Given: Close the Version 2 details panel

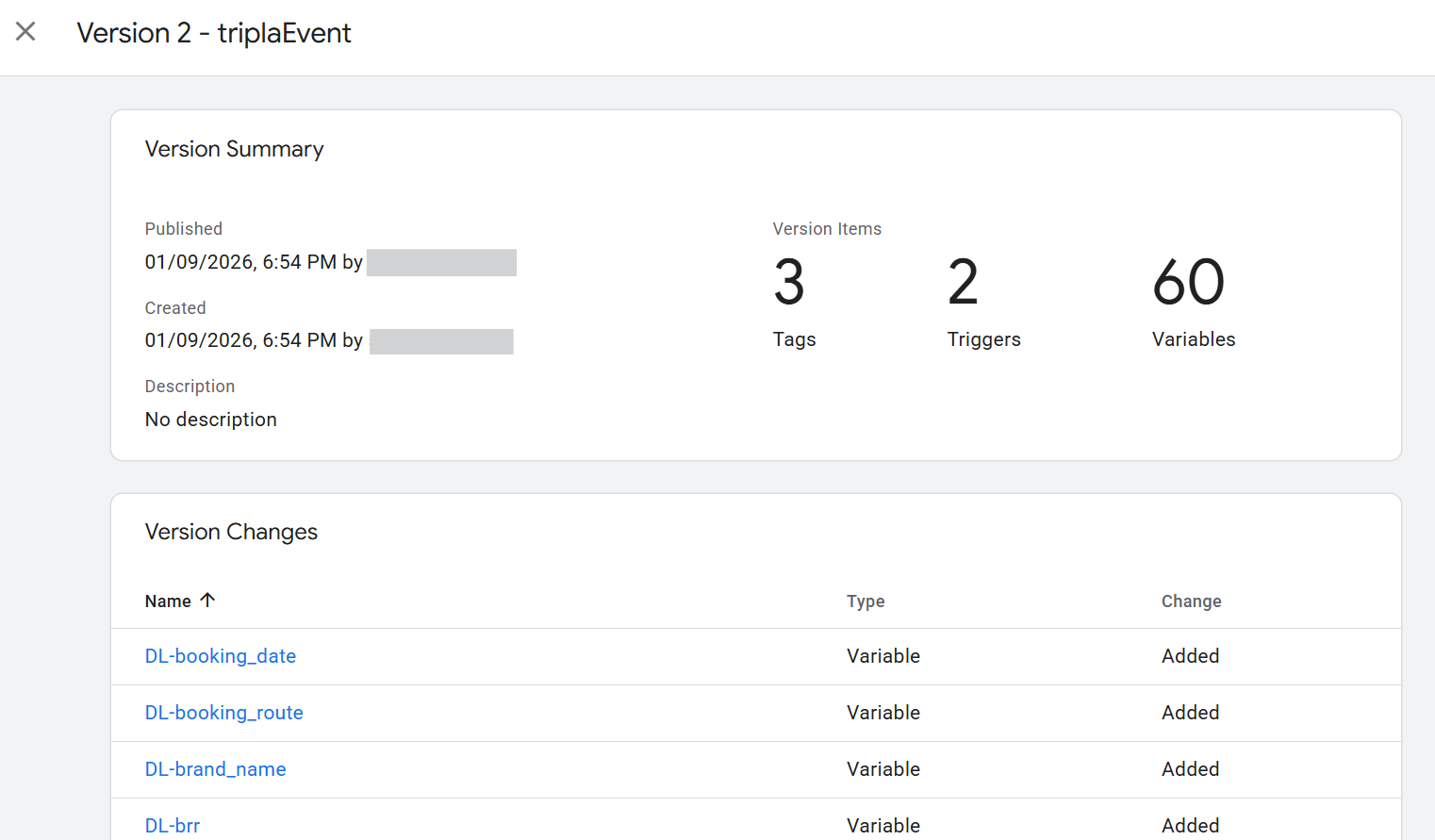Looking at the screenshot, I should [x=26, y=32].
